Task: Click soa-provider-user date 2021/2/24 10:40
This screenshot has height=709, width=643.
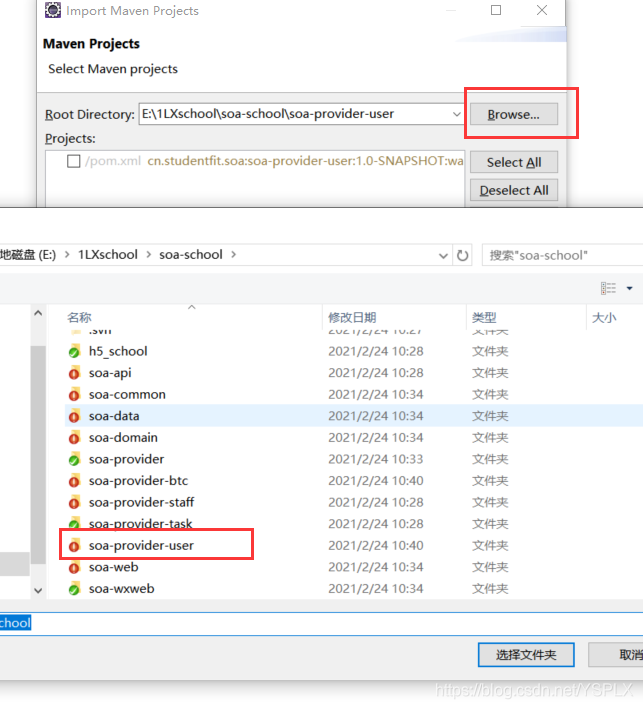Action: click(x=376, y=545)
